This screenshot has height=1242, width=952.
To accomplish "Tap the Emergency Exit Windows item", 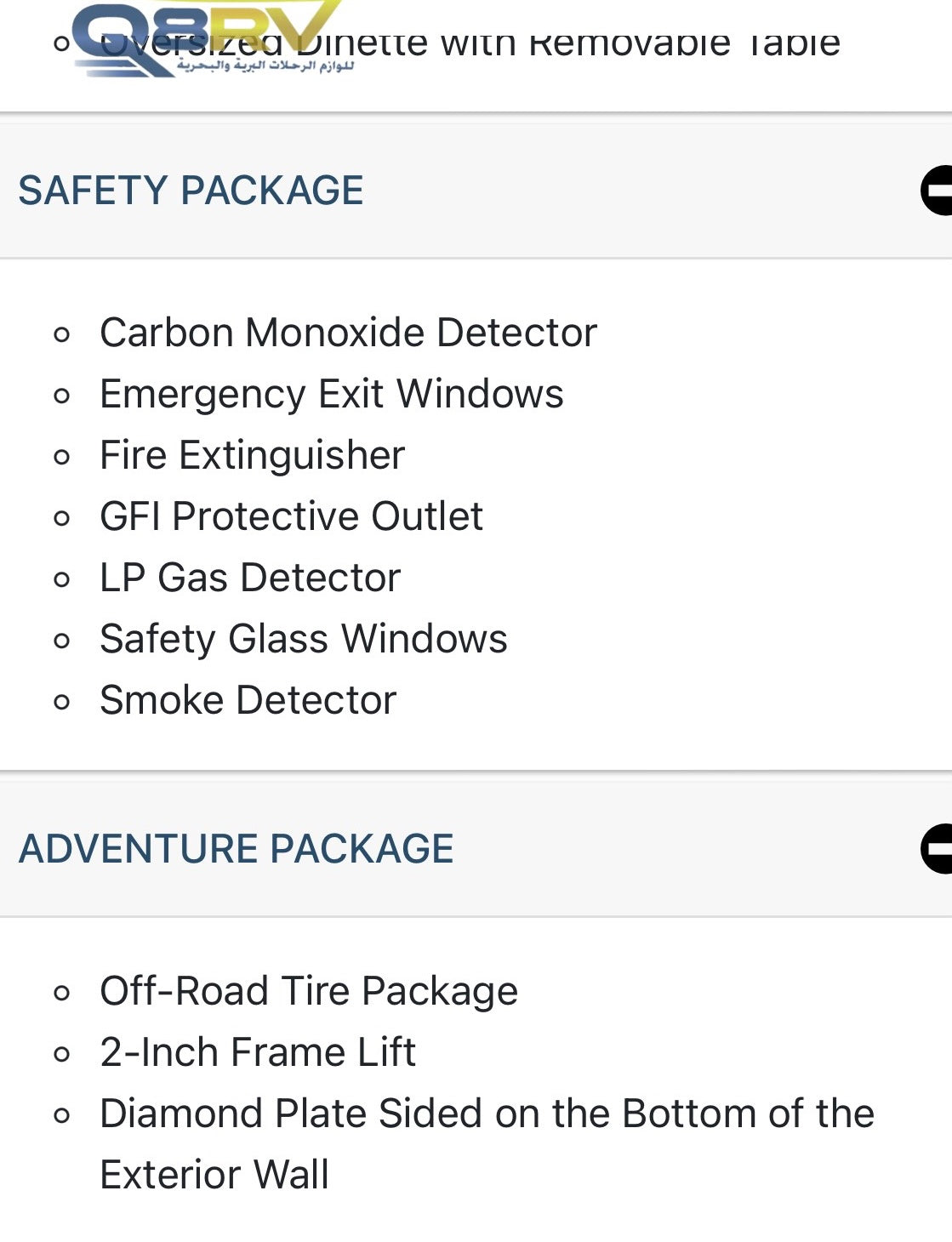I will (x=331, y=394).
